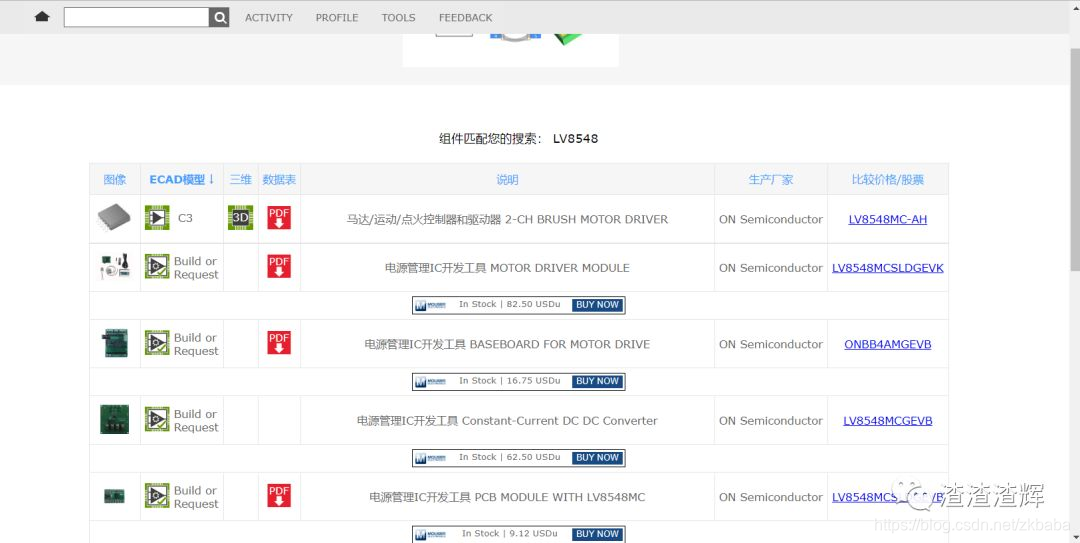Open the TOOLS menu
The height and width of the screenshot is (543, 1080).
click(398, 17)
